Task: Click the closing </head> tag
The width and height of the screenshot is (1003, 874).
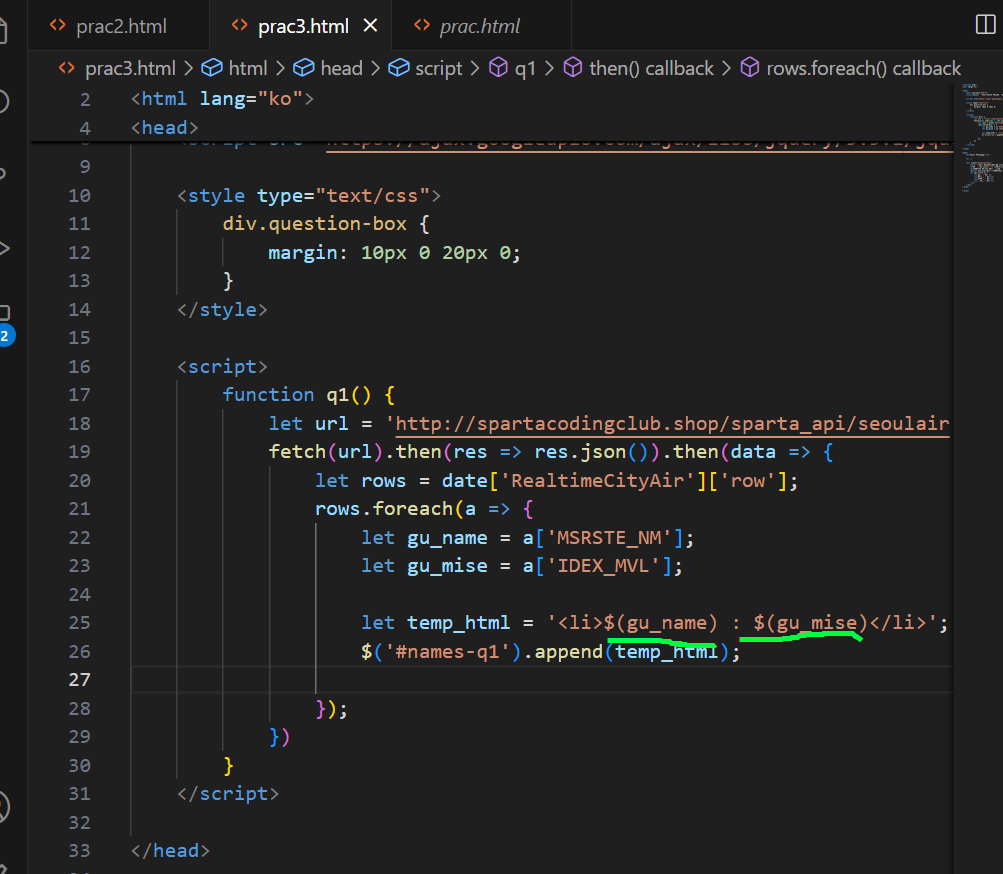Action: tap(170, 850)
